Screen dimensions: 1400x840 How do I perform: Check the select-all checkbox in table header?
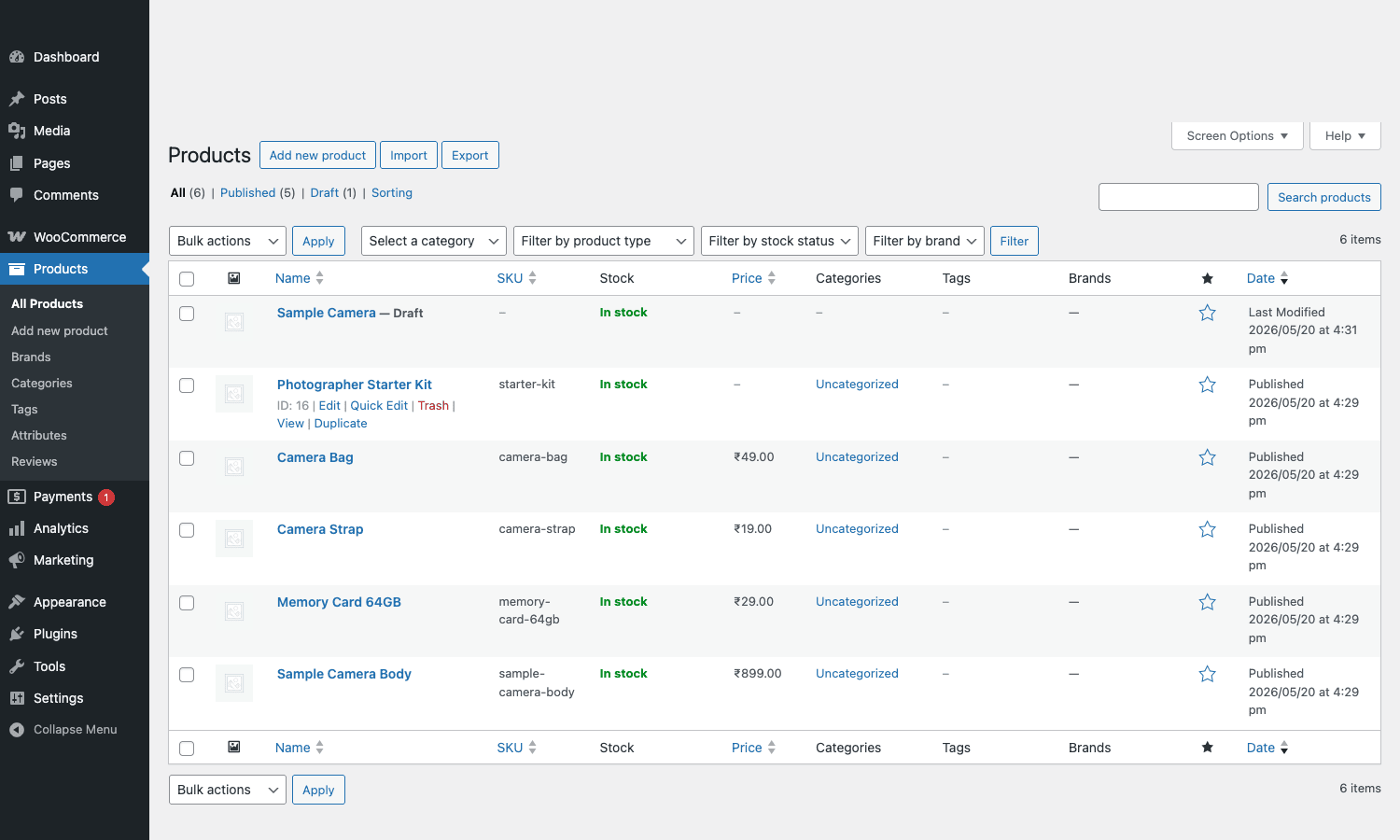187,279
